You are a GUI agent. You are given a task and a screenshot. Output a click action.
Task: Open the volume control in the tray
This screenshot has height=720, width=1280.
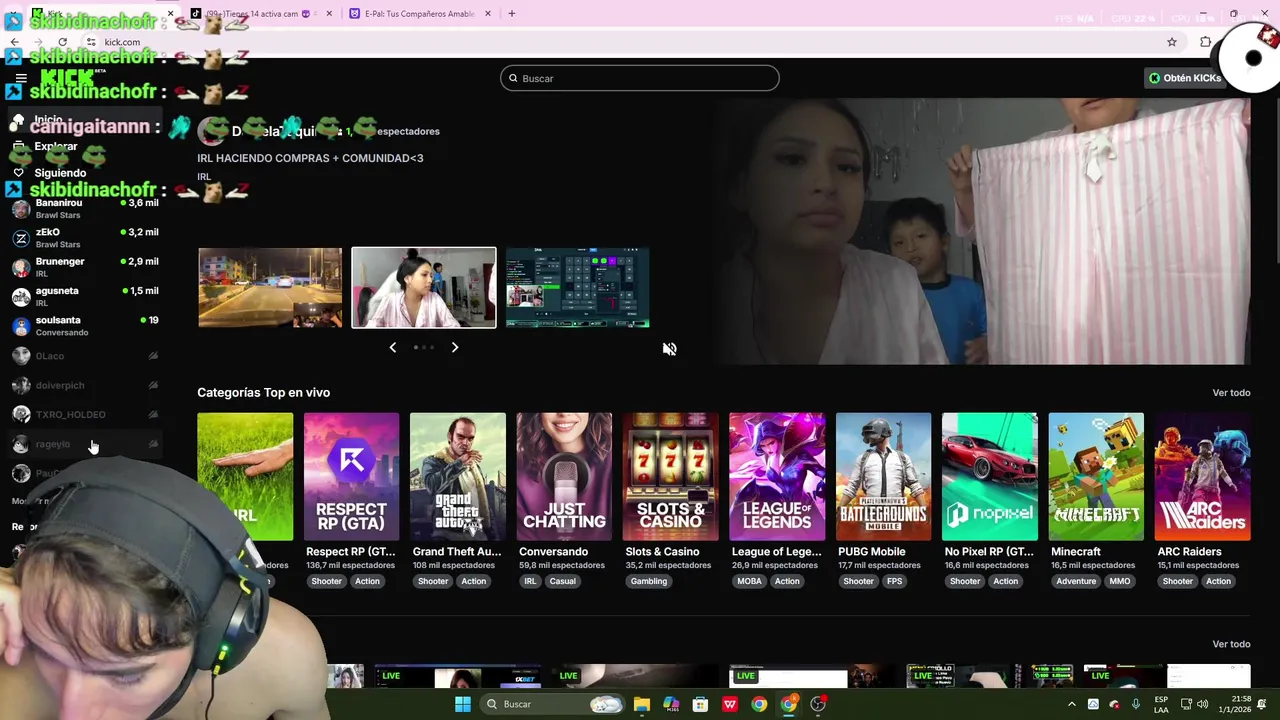(x=1202, y=704)
